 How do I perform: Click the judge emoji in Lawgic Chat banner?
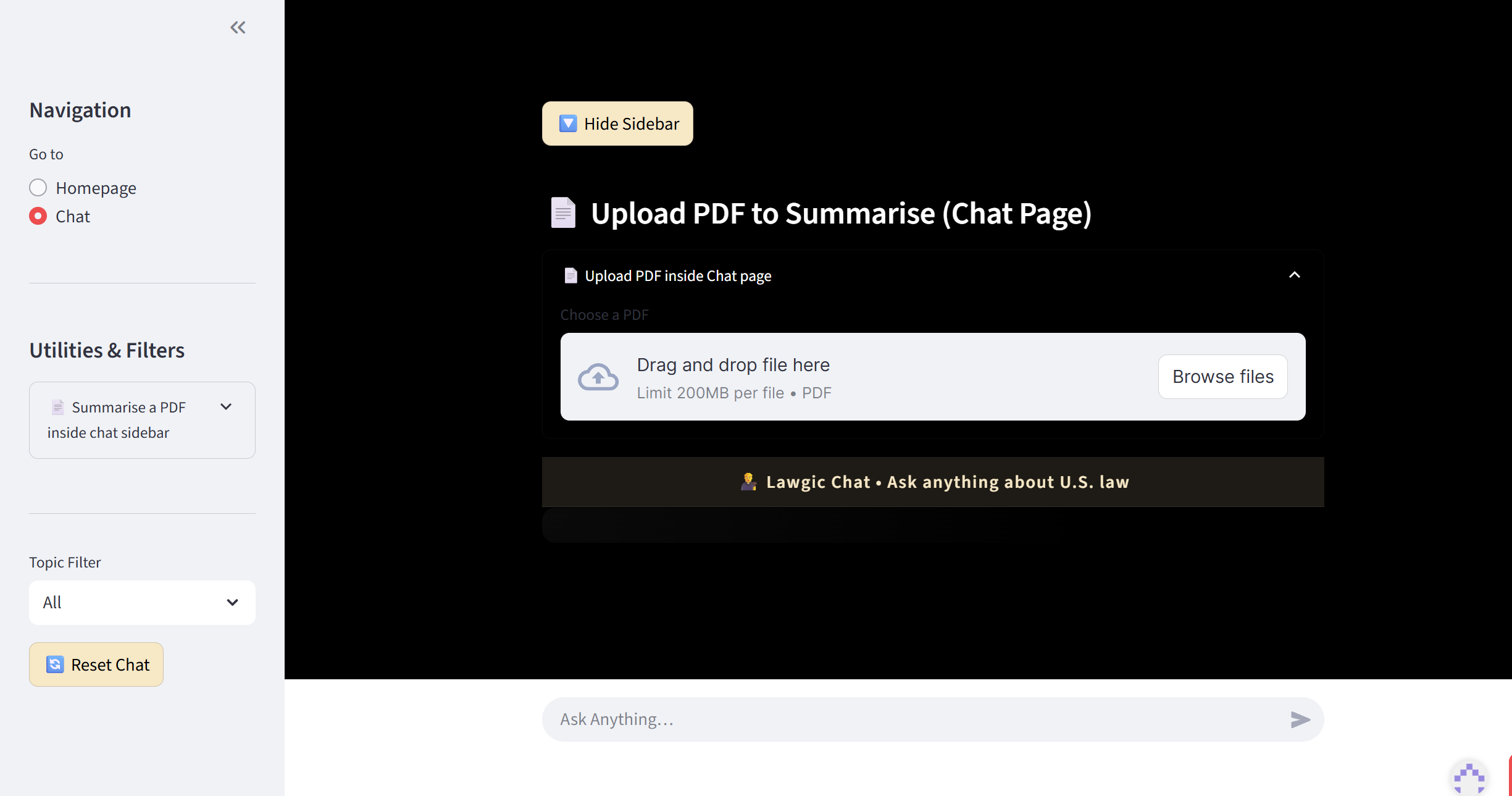(x=748, y=482)
